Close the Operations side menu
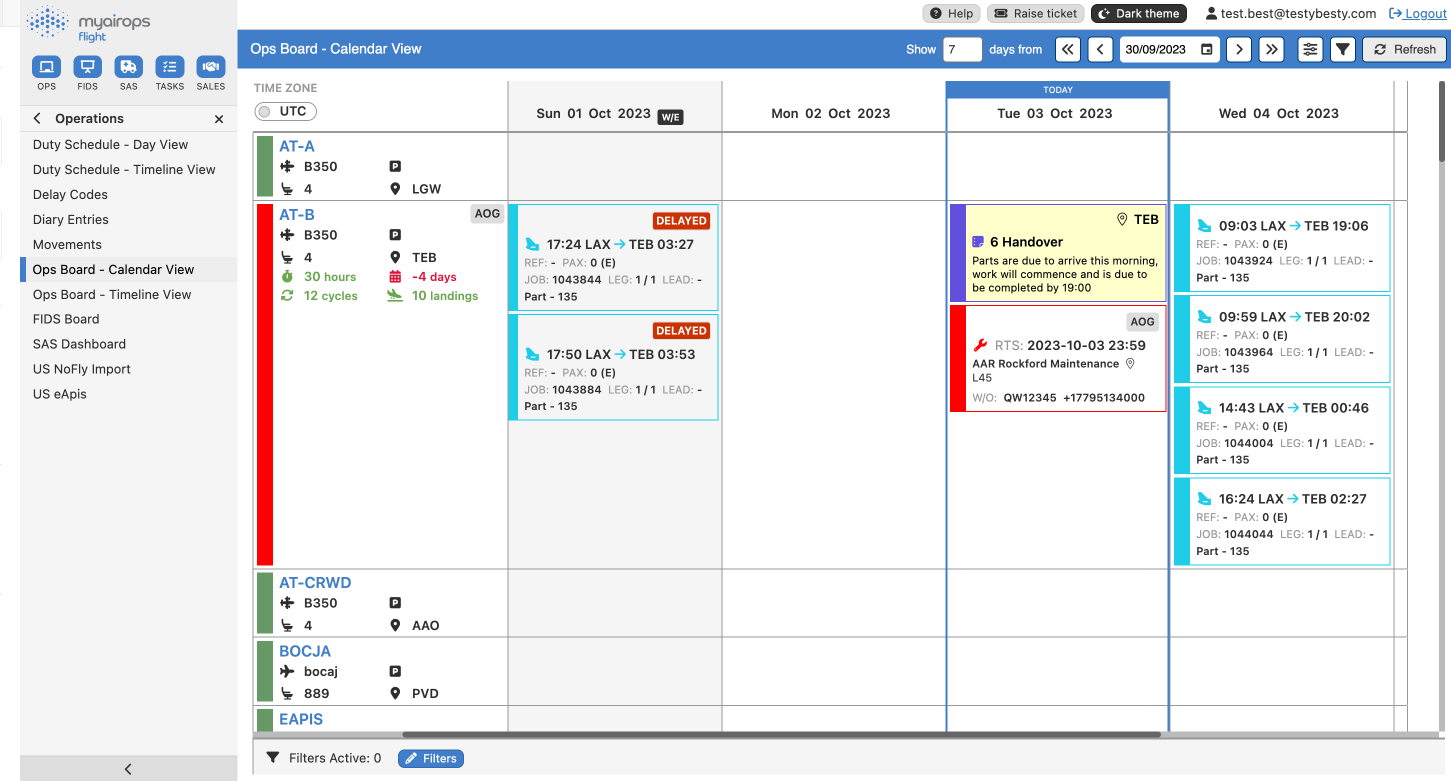The image size is (1451, 781). (219, 119)
